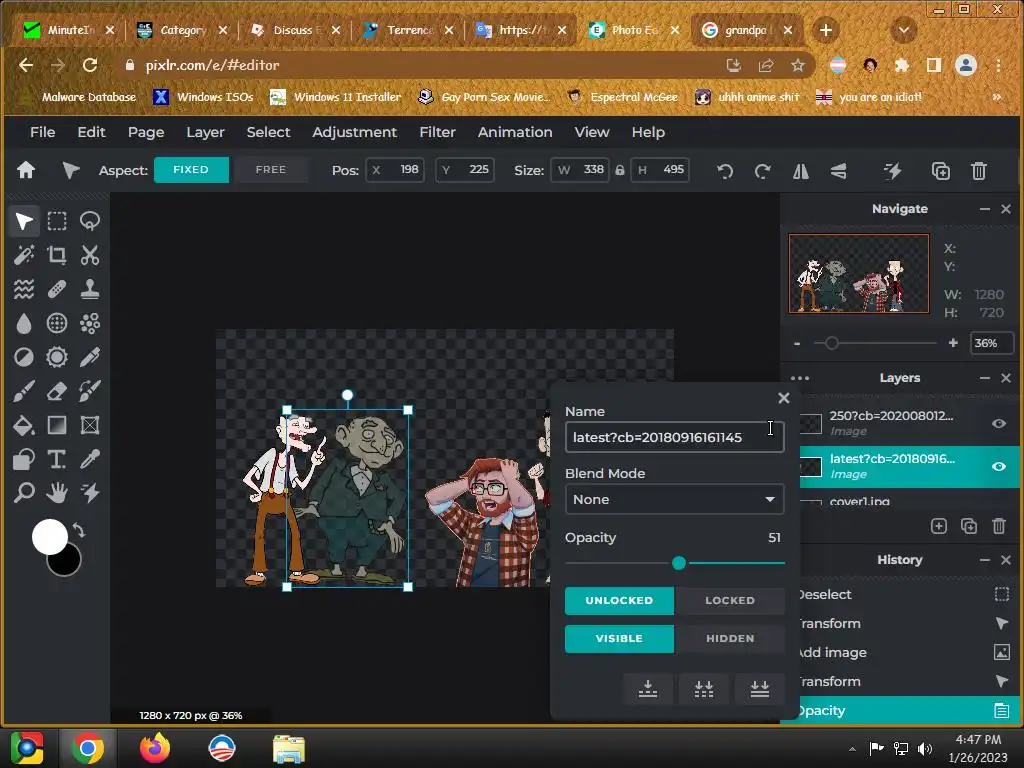The width and height of the screenshot is (1024, 768).
Task: Click the Redo arrow icon
Action: (762, 171)
